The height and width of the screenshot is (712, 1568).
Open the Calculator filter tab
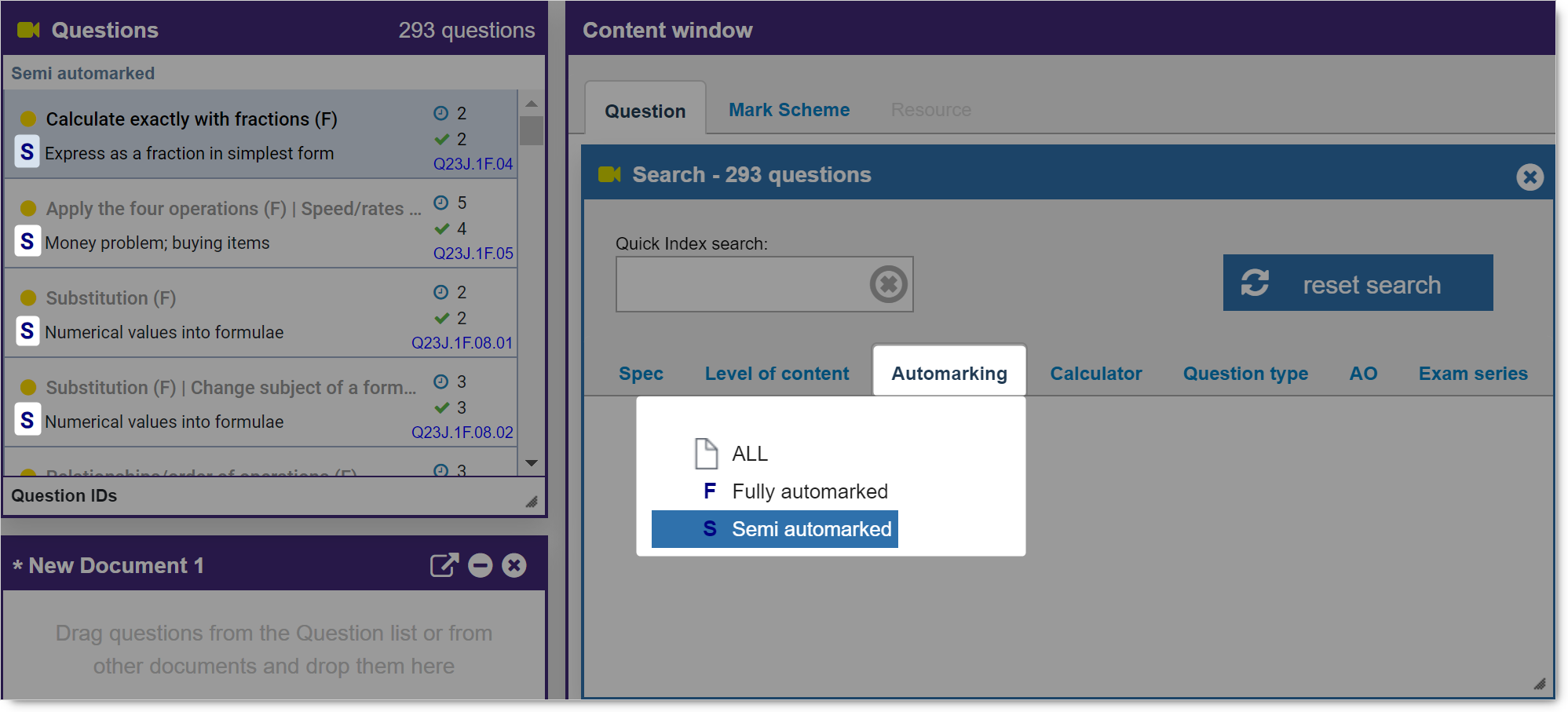coord(1095,374)
